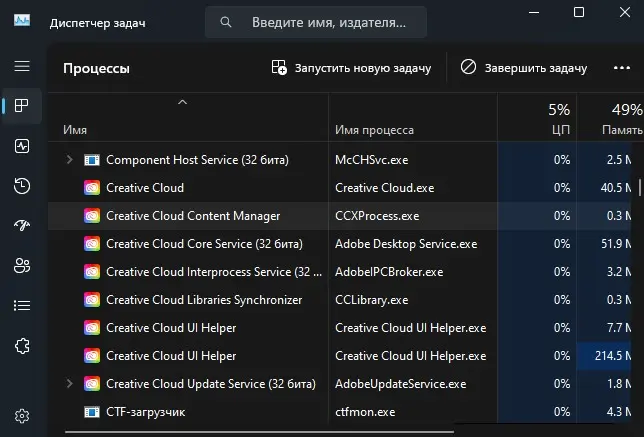Expand Creative Cloud Update Service group
Image resolution: width=644 pixels, height=437 pixels.
coord(69,383)
